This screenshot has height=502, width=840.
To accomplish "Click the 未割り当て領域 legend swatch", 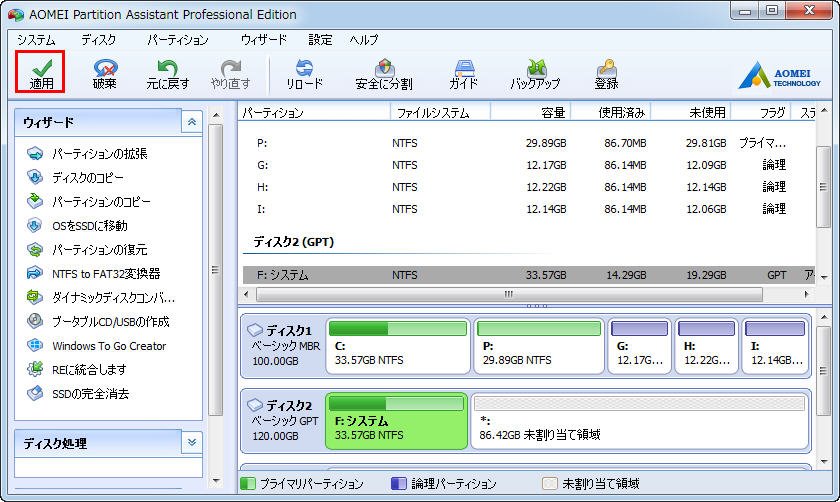I will click(550, 483).
